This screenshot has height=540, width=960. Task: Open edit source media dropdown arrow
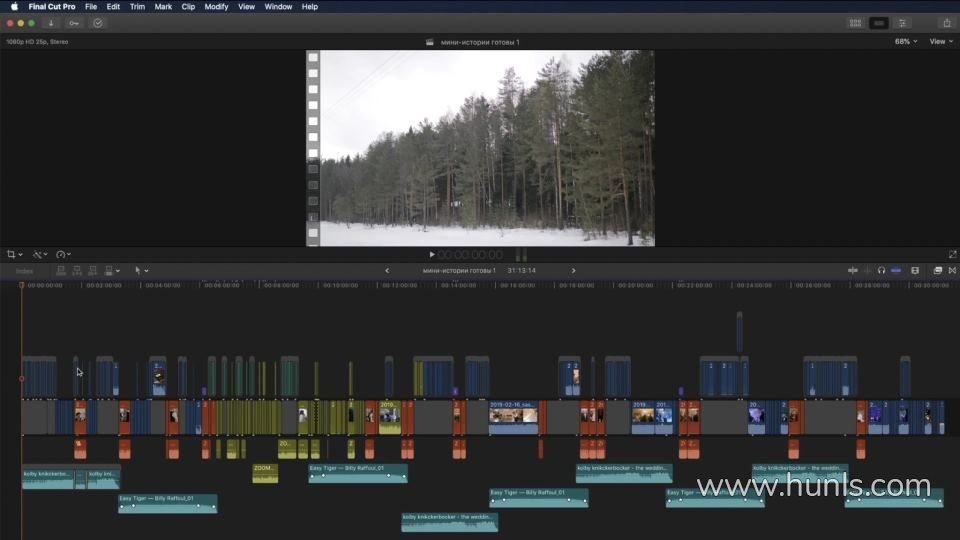[118, 271]
